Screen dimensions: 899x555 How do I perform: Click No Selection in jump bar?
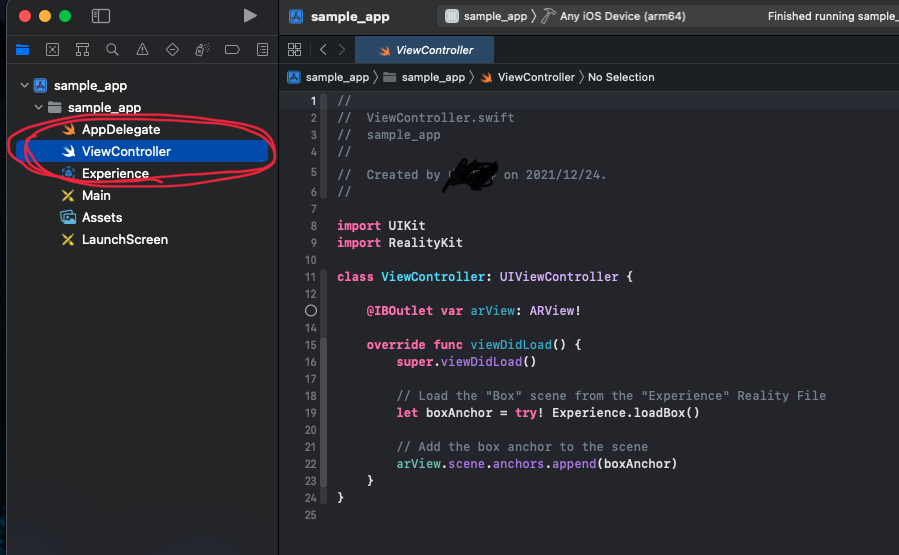(621, 77)
